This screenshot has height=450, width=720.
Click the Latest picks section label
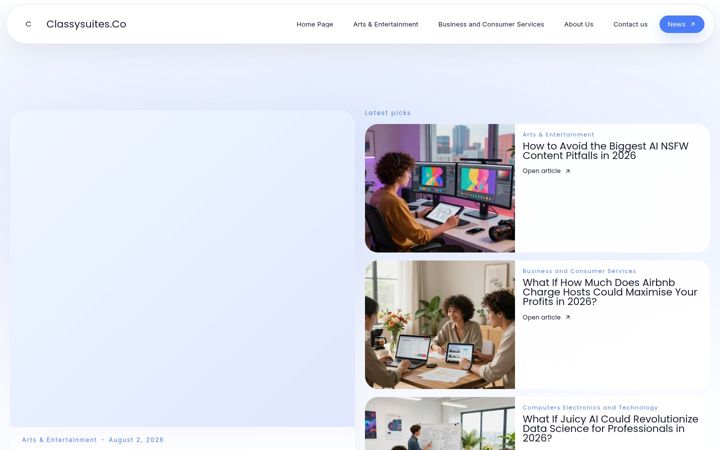[388, 112]
